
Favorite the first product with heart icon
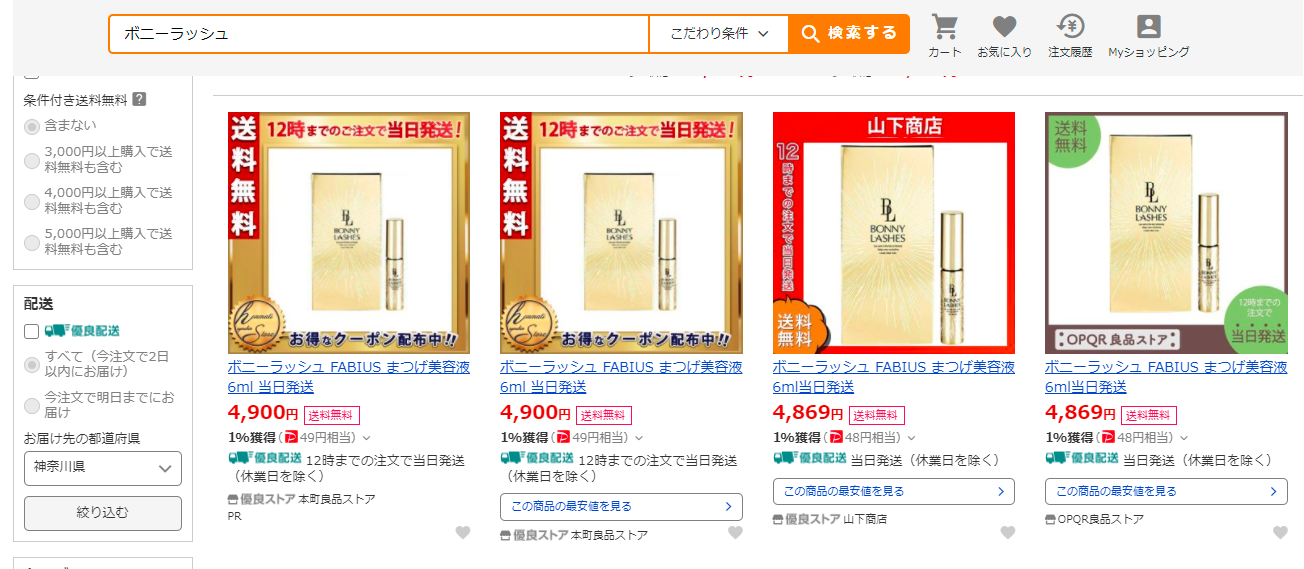[463, 532]
